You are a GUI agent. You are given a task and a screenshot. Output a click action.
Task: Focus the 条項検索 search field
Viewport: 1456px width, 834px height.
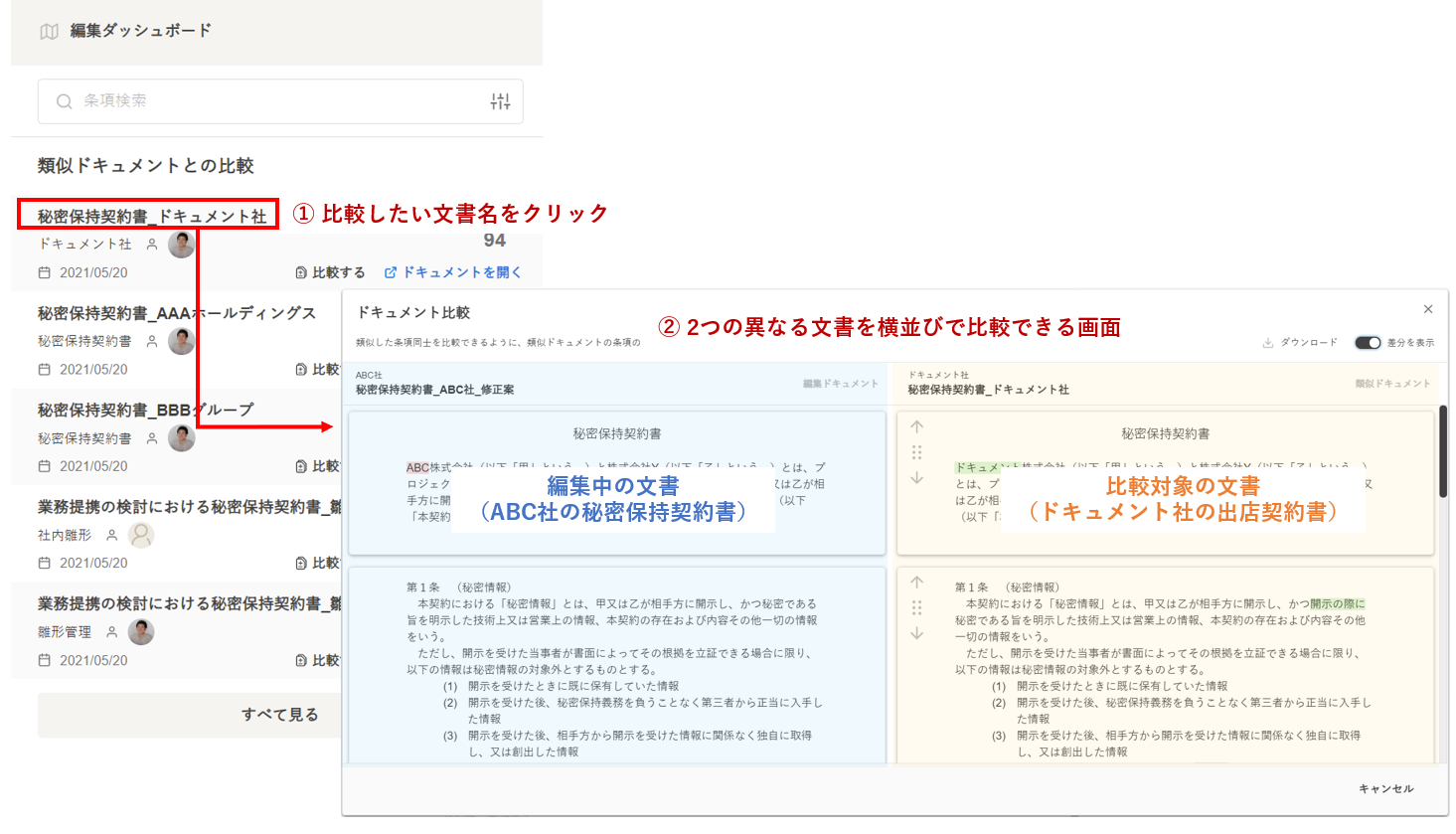(x=278, y=101)
